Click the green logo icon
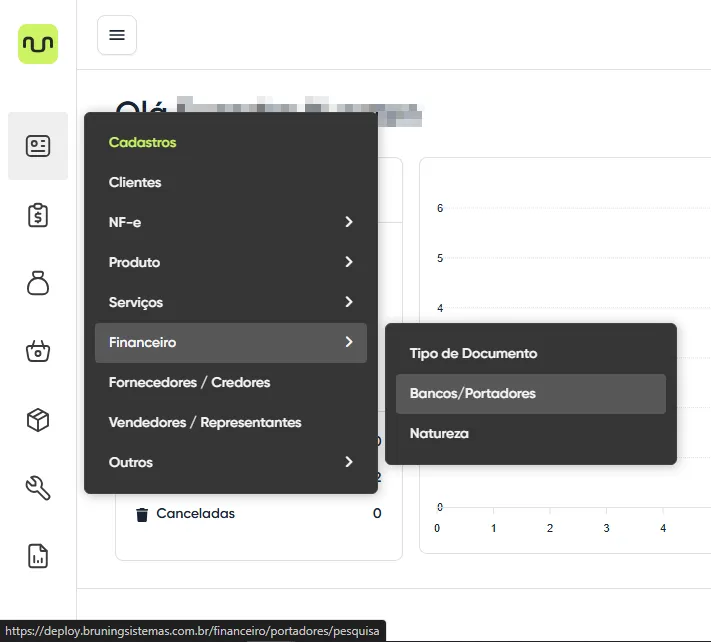This screenshot has width=711, height=642. [38, 43]
